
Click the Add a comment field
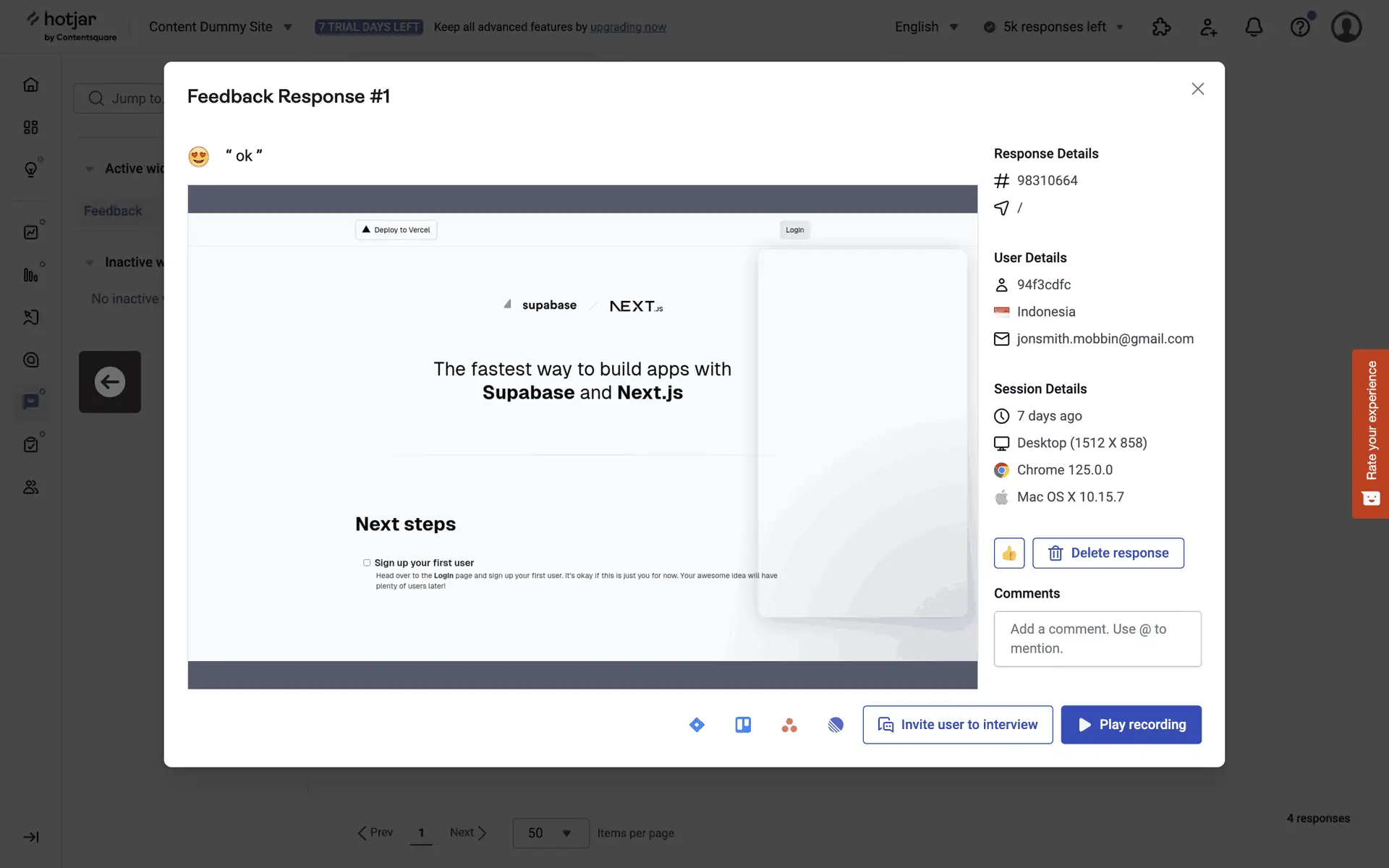pyautogui.click(x=1097, y=639)
